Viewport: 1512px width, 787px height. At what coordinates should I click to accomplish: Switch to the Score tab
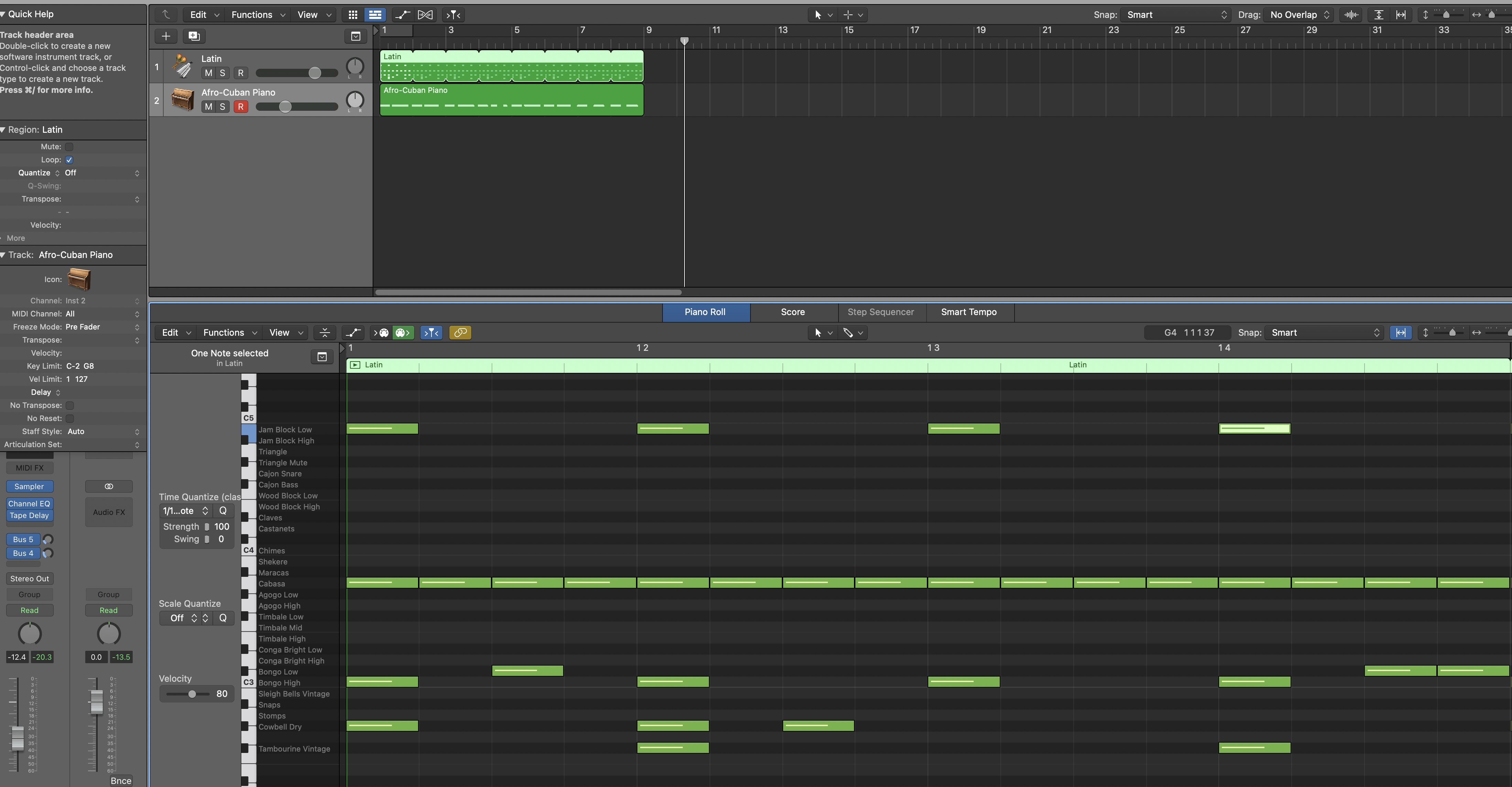pyautogui.click(x=792, y=312)
